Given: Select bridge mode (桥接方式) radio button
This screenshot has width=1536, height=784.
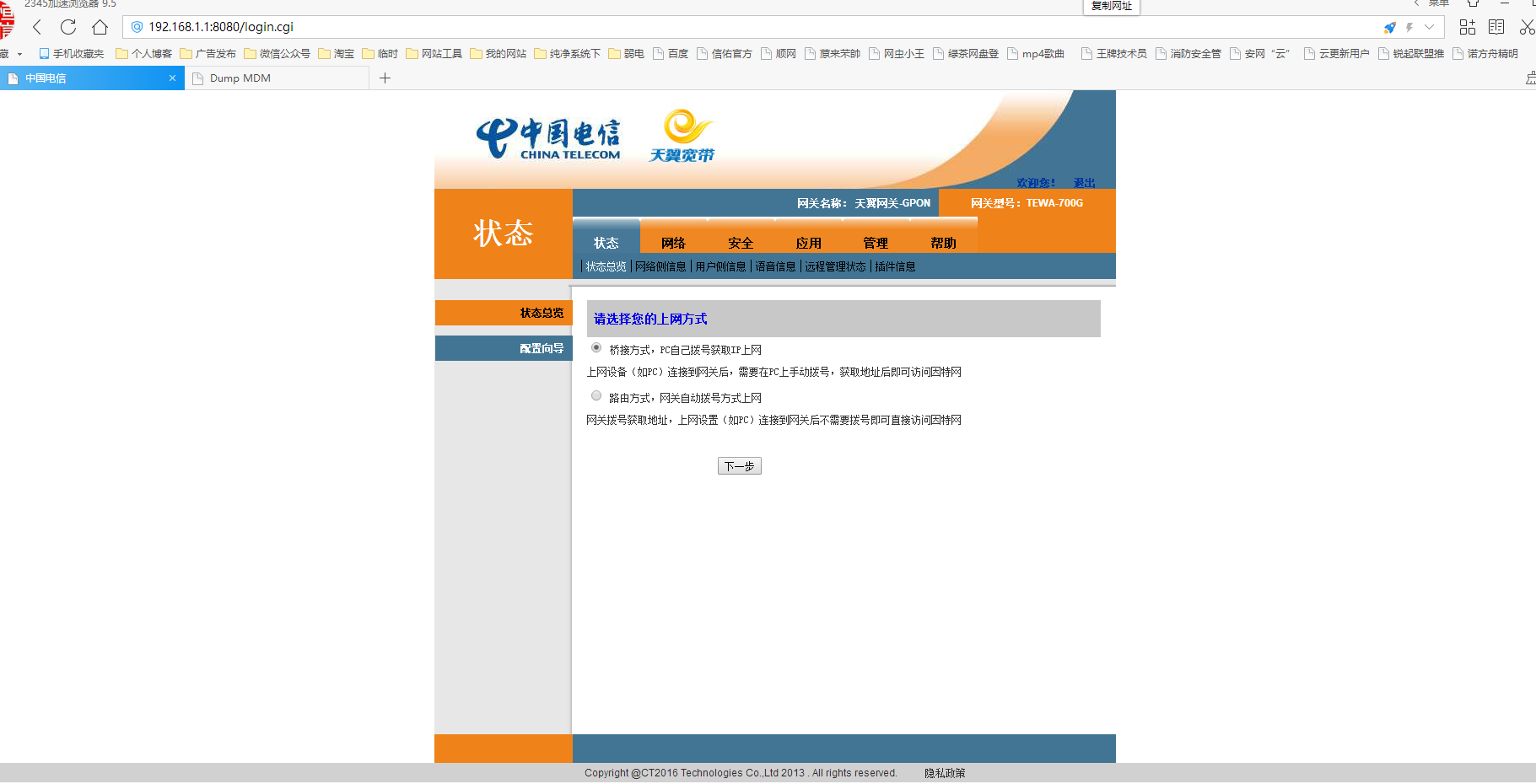Looking at the screenshot, I should click(x=596, y=348).
